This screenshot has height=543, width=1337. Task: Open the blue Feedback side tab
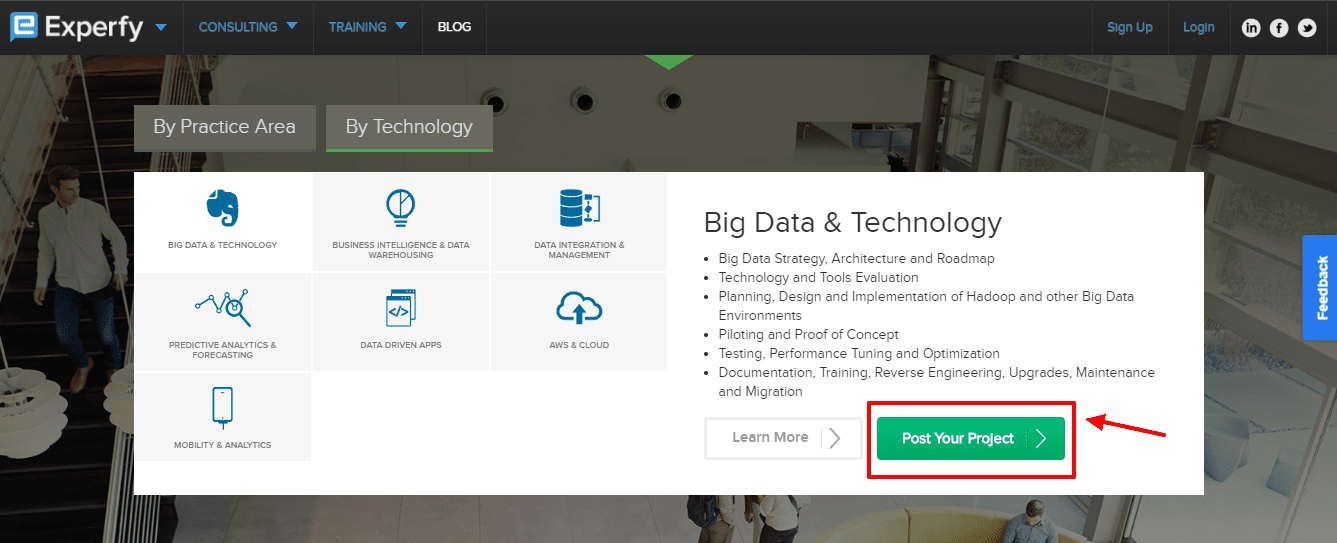[x=1320, y=288]
